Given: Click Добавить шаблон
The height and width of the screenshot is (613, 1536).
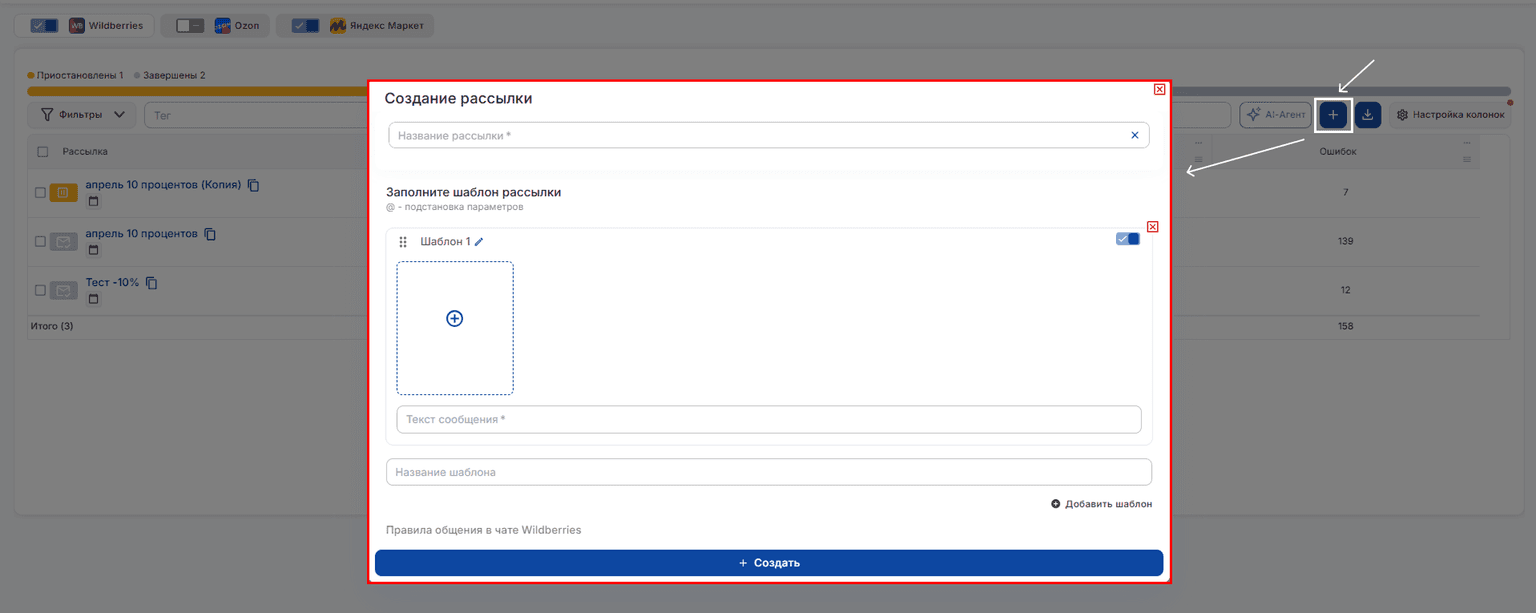Looking at the screenshot, I should (x=1101, y=504).
